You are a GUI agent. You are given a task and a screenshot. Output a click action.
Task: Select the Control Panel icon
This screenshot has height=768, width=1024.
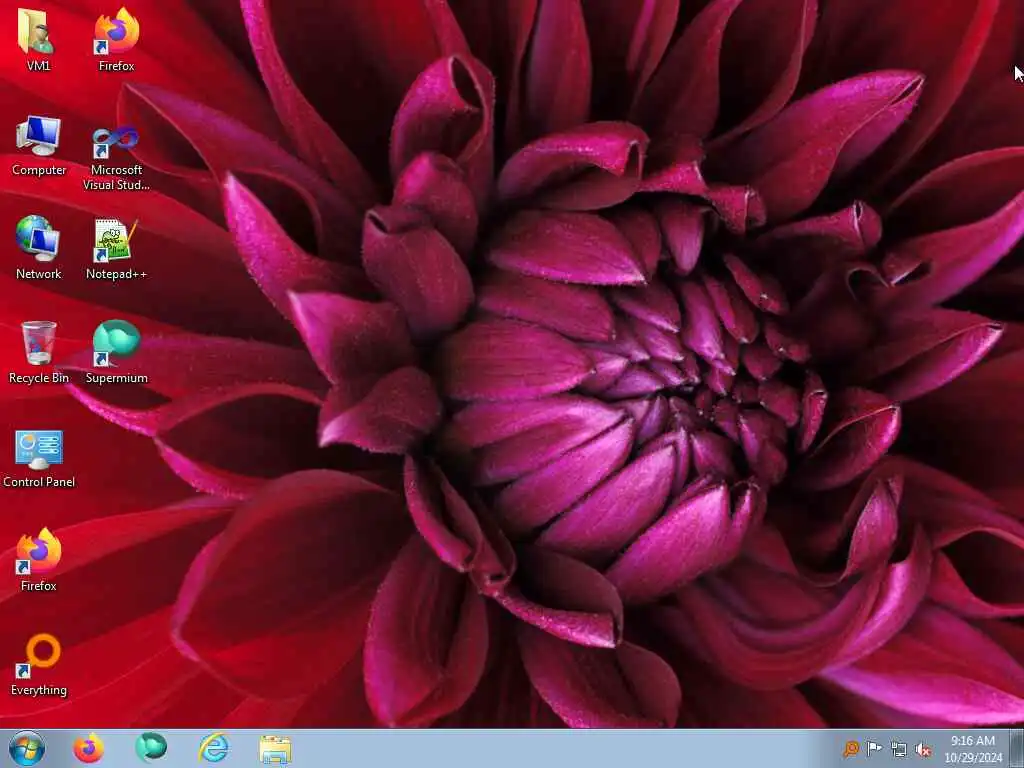[39, 457]
